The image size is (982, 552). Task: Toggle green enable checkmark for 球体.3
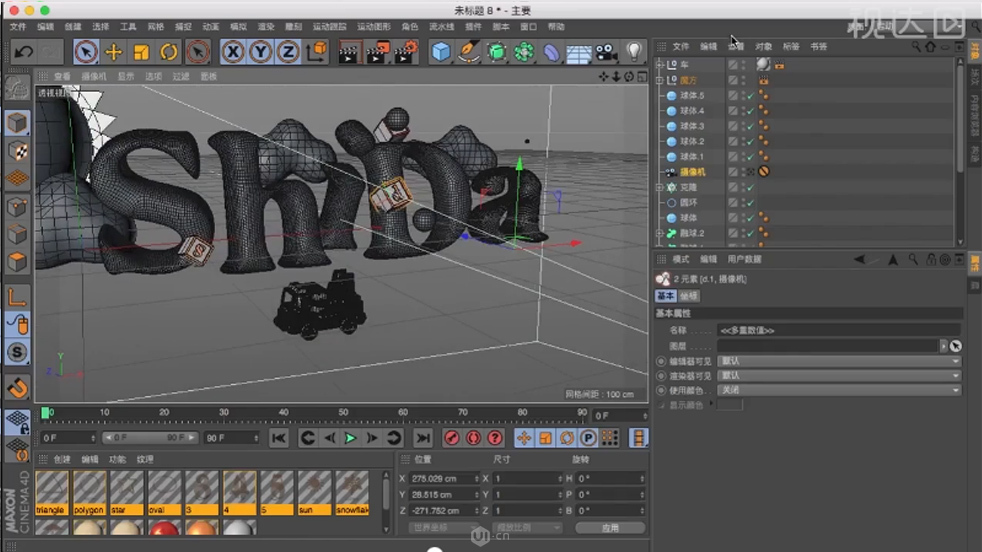(x=750, y=126)
